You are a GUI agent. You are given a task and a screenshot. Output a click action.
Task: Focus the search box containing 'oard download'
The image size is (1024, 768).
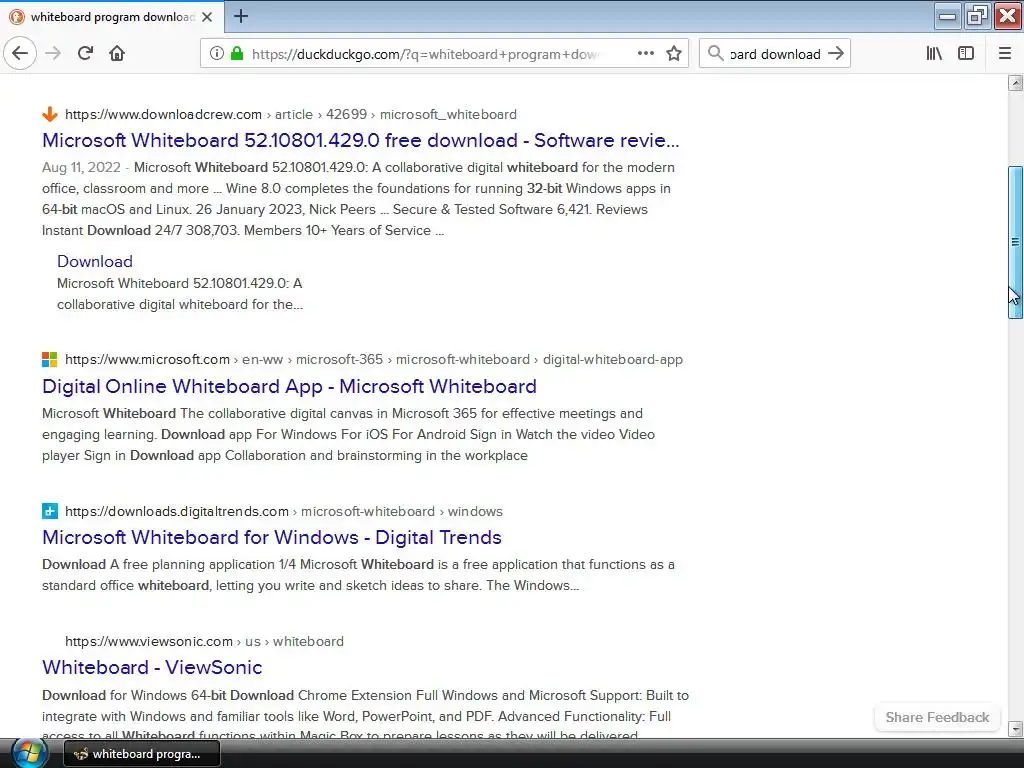[775, 54]
